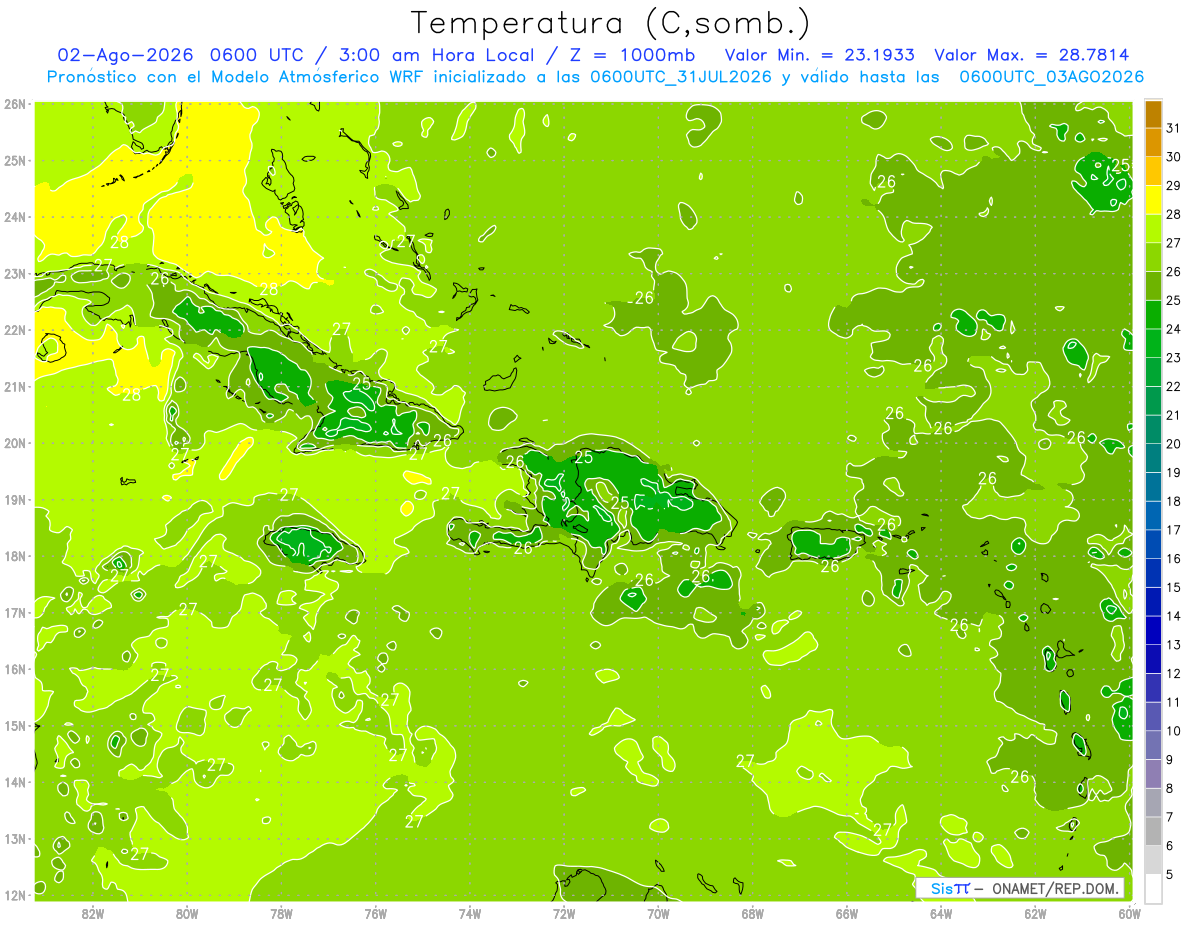
Task: Click the 16N latitude axis label
Action: (16, 669)
